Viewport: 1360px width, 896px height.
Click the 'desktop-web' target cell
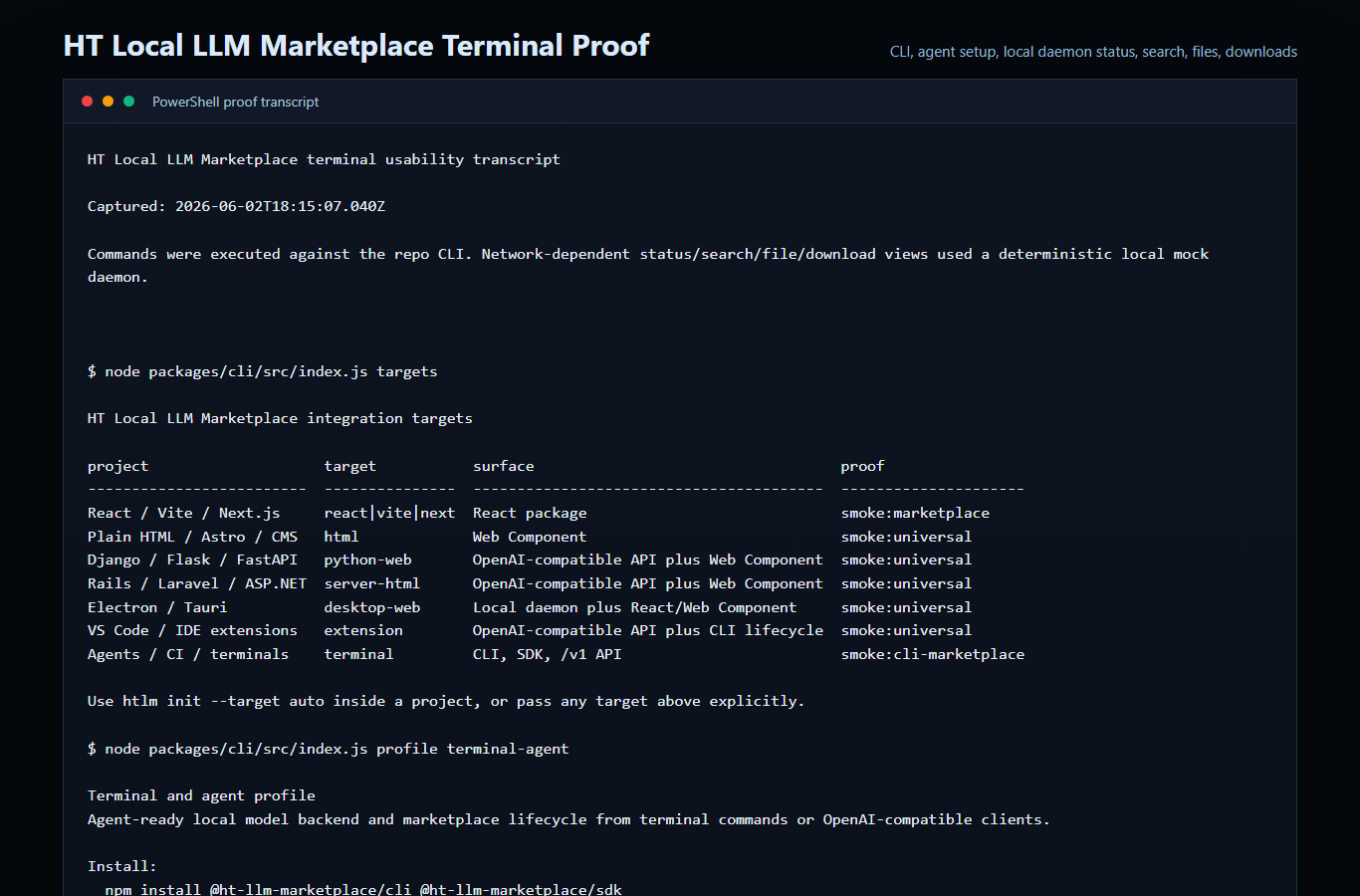[x=372, y=607]
